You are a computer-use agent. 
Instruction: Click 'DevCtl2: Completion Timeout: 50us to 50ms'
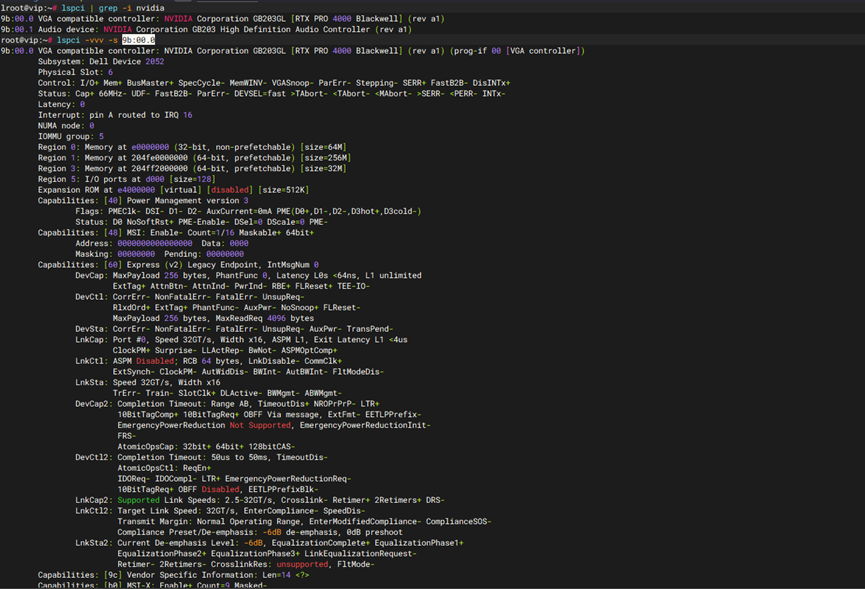point(201,457)
